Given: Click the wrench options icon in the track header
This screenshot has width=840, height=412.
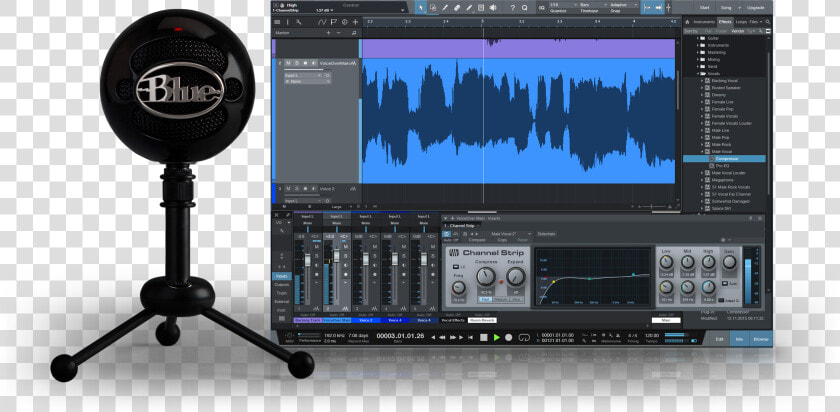Looking at the screenshot, I should [298, 22].
